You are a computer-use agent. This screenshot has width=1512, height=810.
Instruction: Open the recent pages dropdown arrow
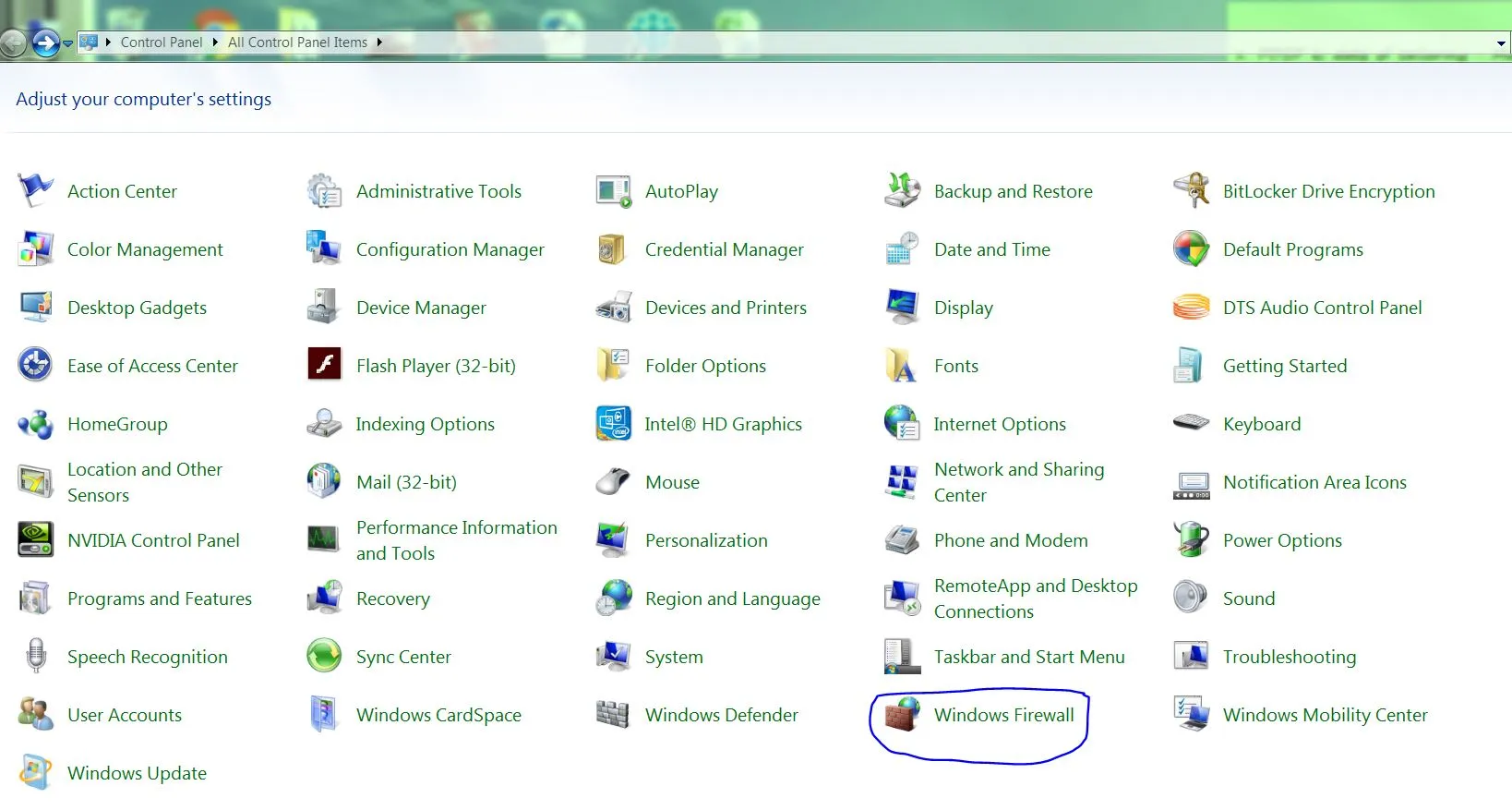(67, 43)
